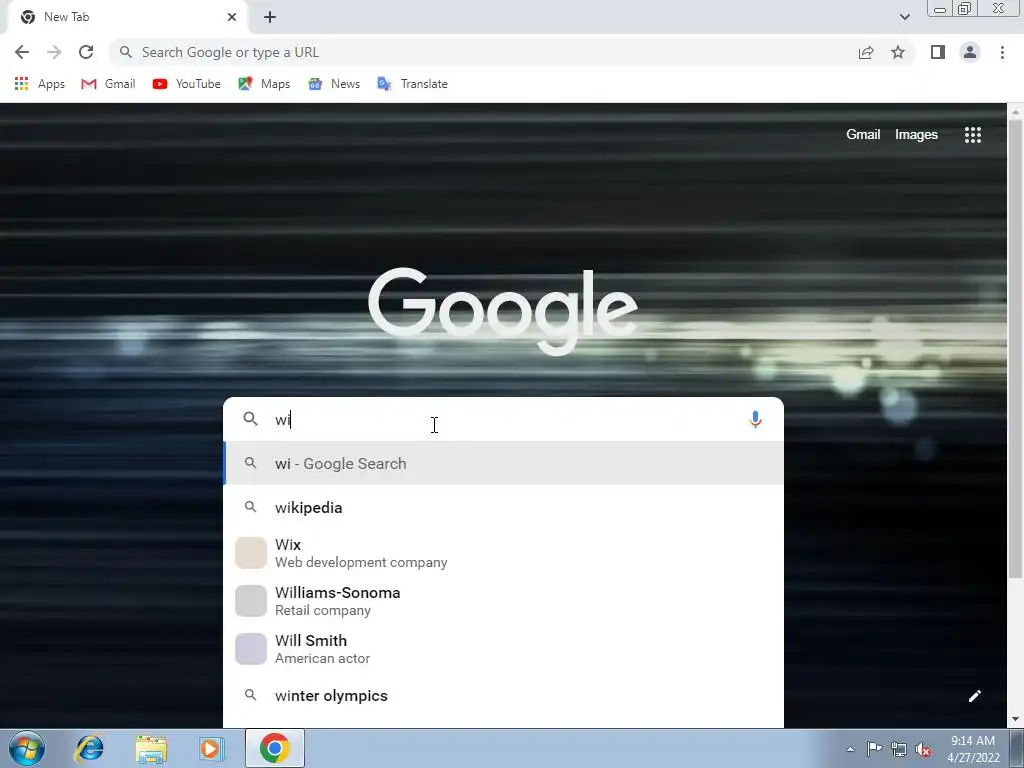This screenshot has height=768, width=1024.
Task: Choose the Williams-Sonoma suggestion
Action: 503,601
